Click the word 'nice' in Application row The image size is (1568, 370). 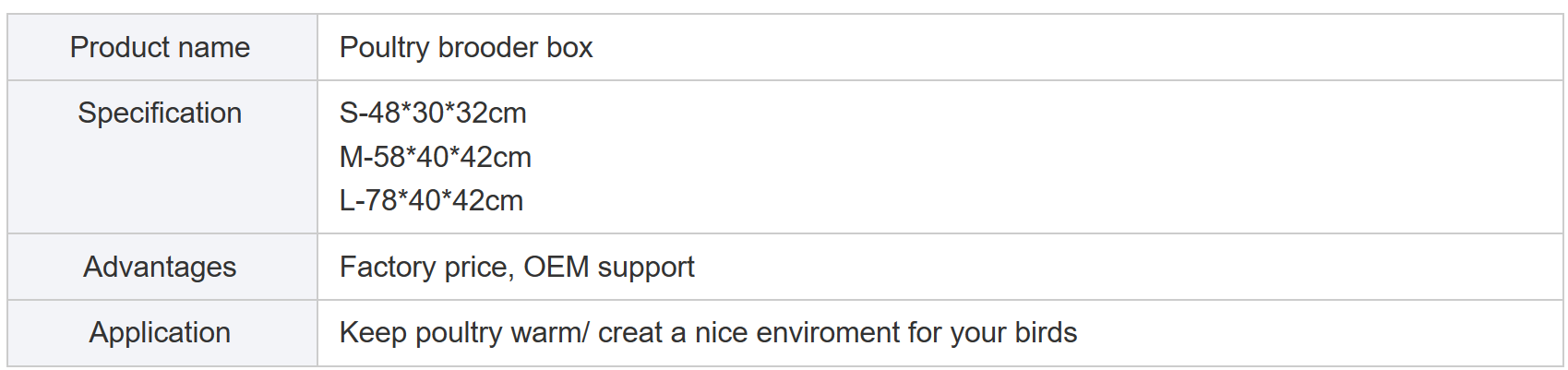click(719, 333)
